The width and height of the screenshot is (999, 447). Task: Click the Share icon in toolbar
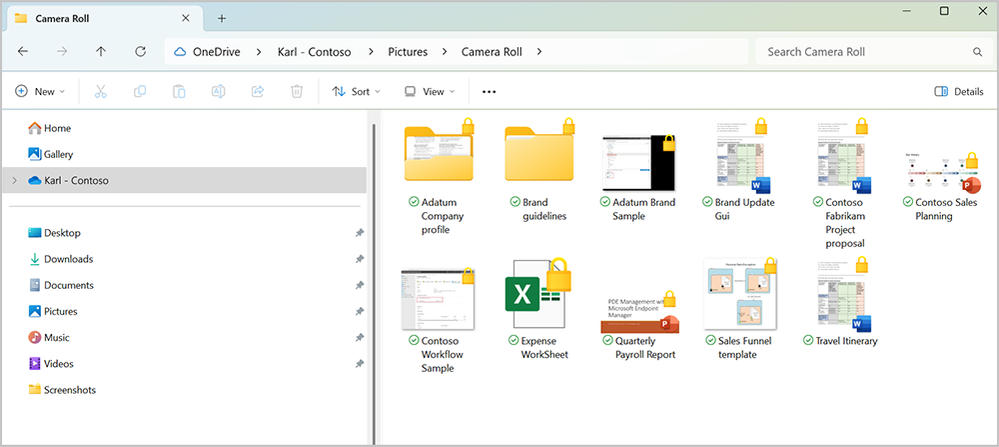click(257, 92)
